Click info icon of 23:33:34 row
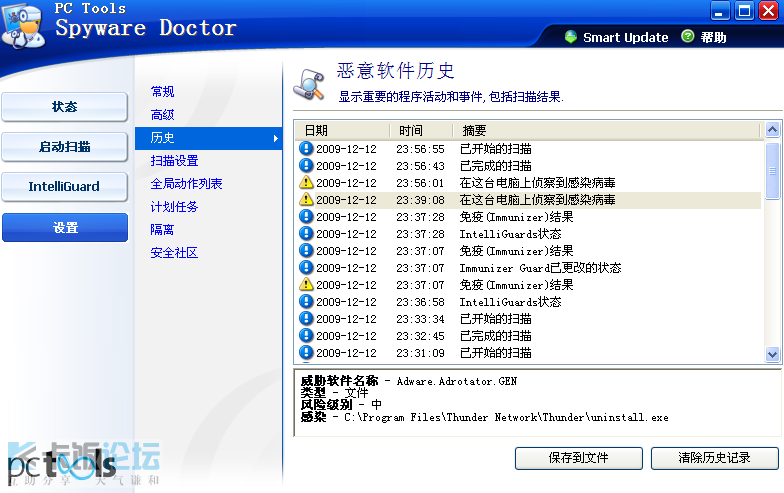Image resolution: width=784 pixels, height=493 pixels. coord(306,318)
